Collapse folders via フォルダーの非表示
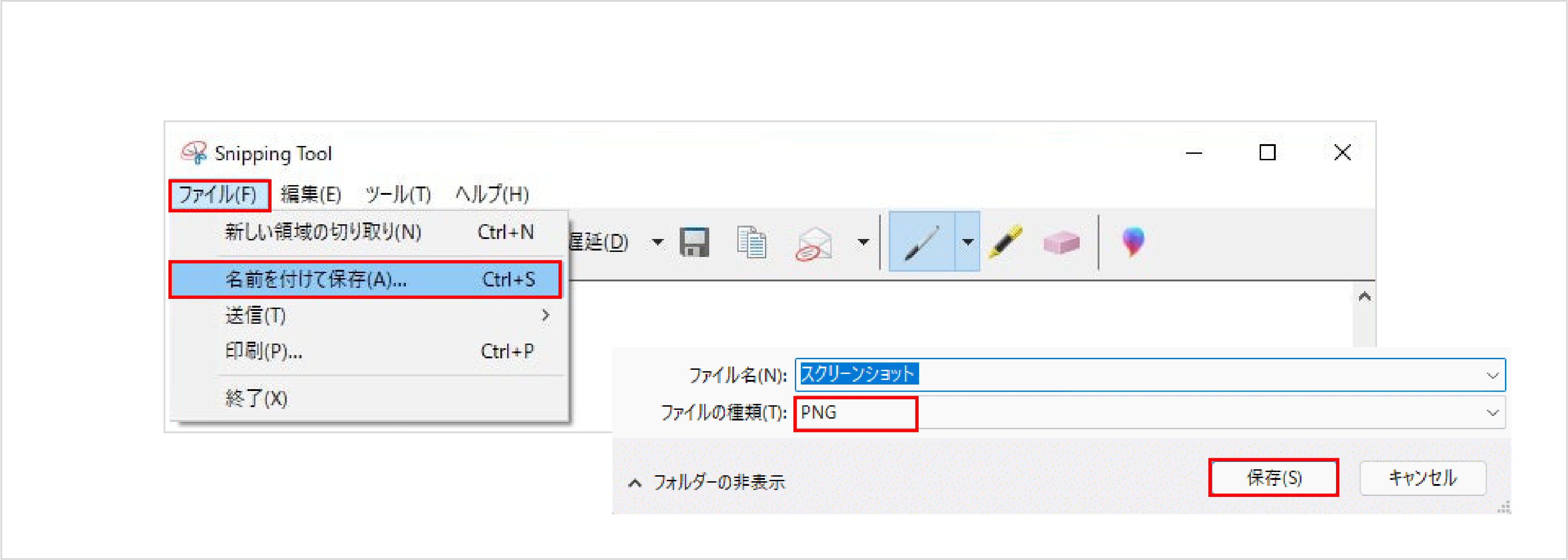The width and height of the screenshot is (1568, 560). (x=707, y=483)
